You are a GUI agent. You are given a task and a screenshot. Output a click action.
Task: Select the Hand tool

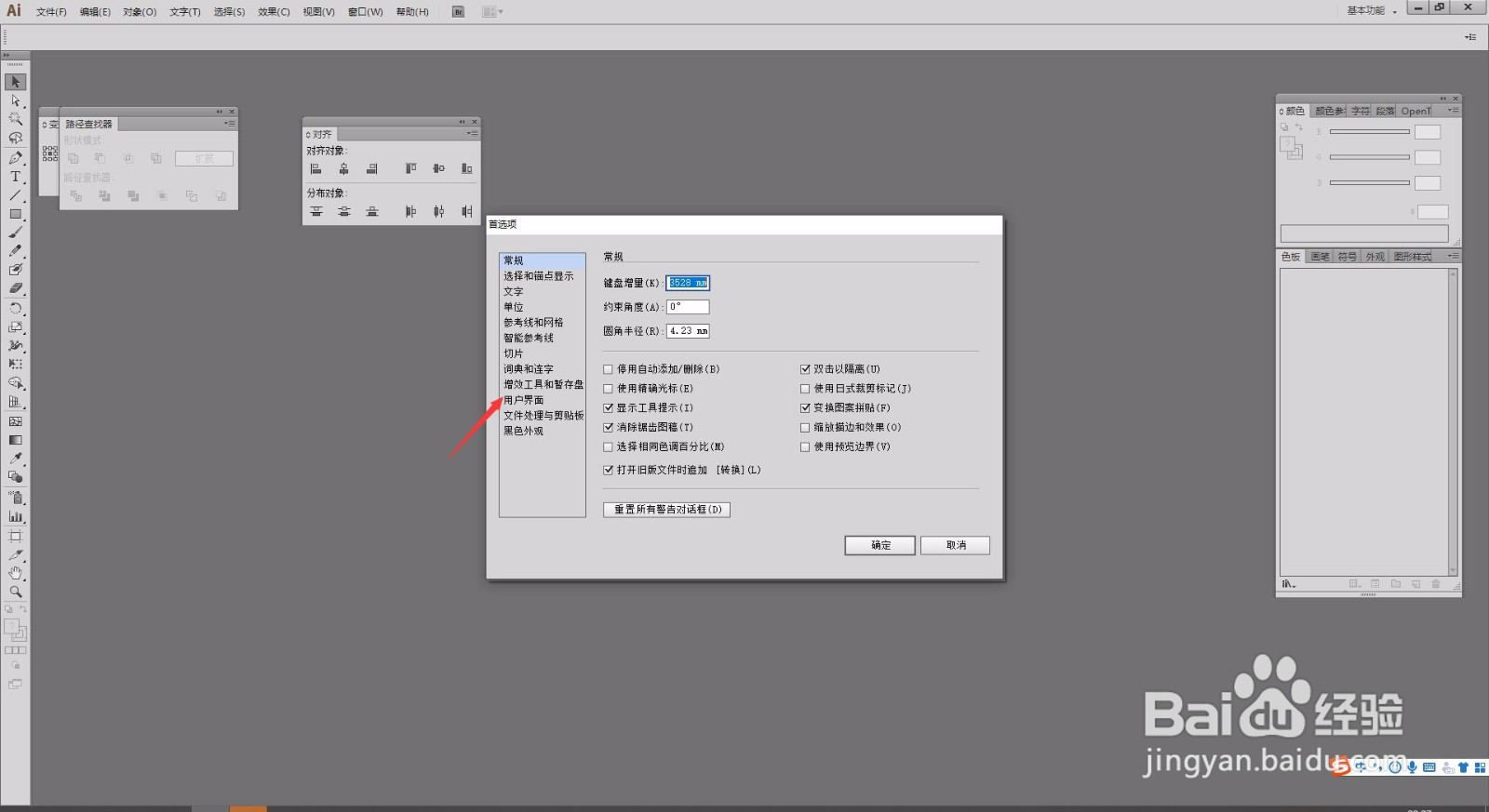(15, 573)
